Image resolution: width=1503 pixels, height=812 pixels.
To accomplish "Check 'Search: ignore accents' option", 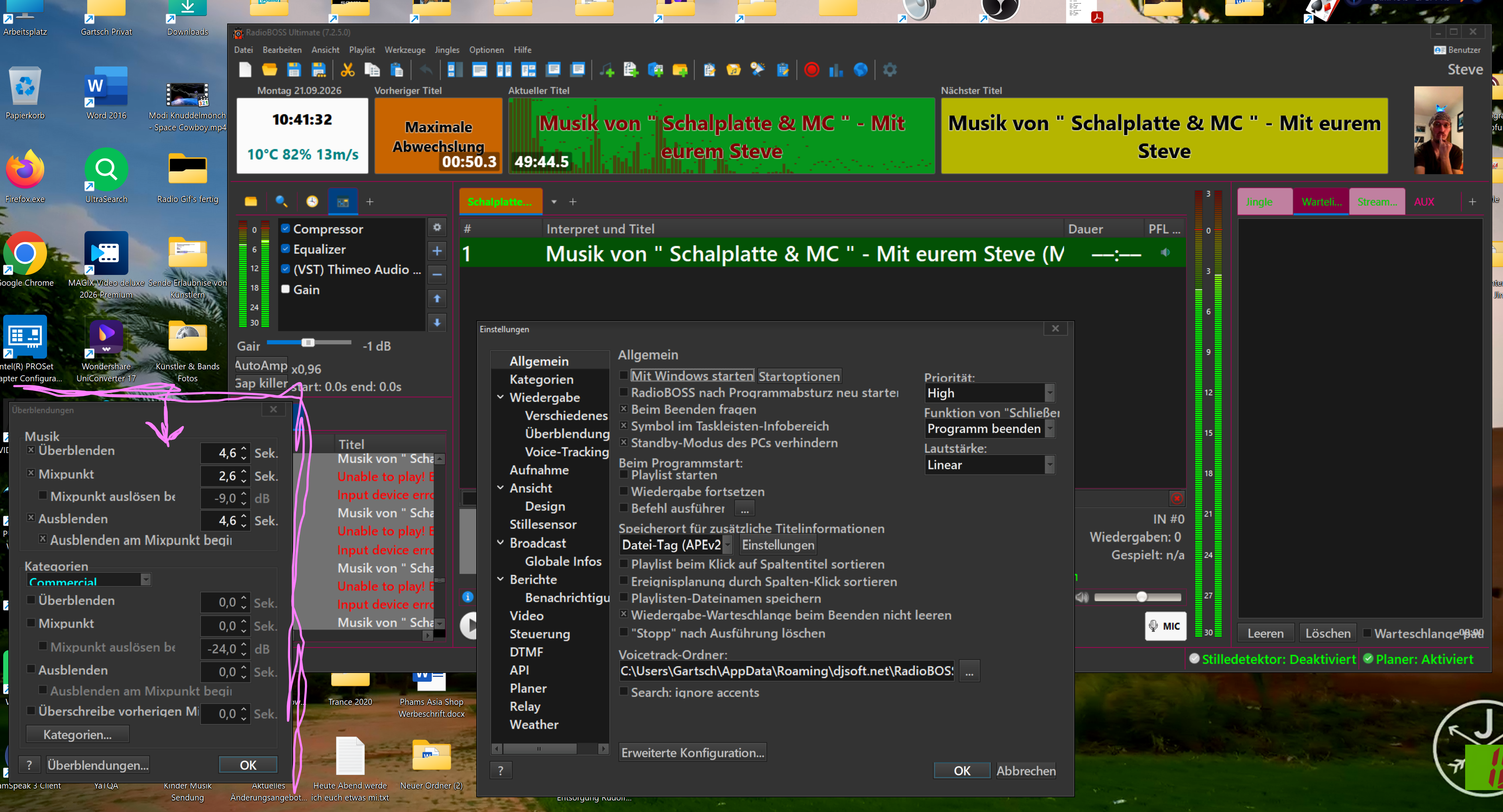I will (x=624, y=692).
